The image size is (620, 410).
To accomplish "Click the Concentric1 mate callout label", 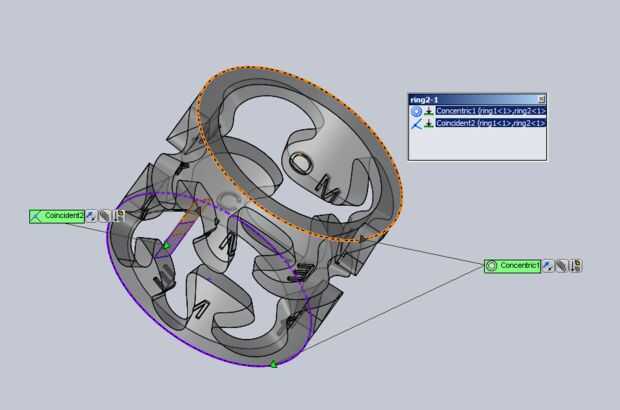I will (x=512, y=266).
